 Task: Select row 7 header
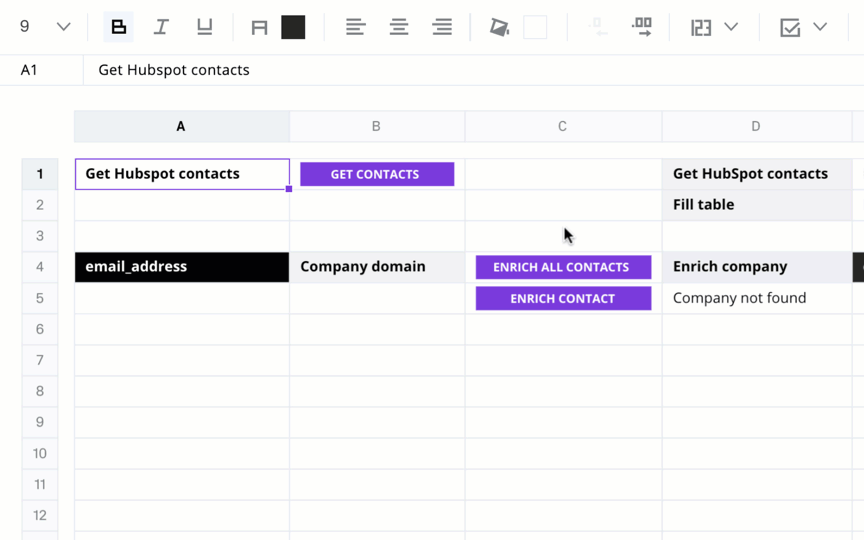point(40,360)
